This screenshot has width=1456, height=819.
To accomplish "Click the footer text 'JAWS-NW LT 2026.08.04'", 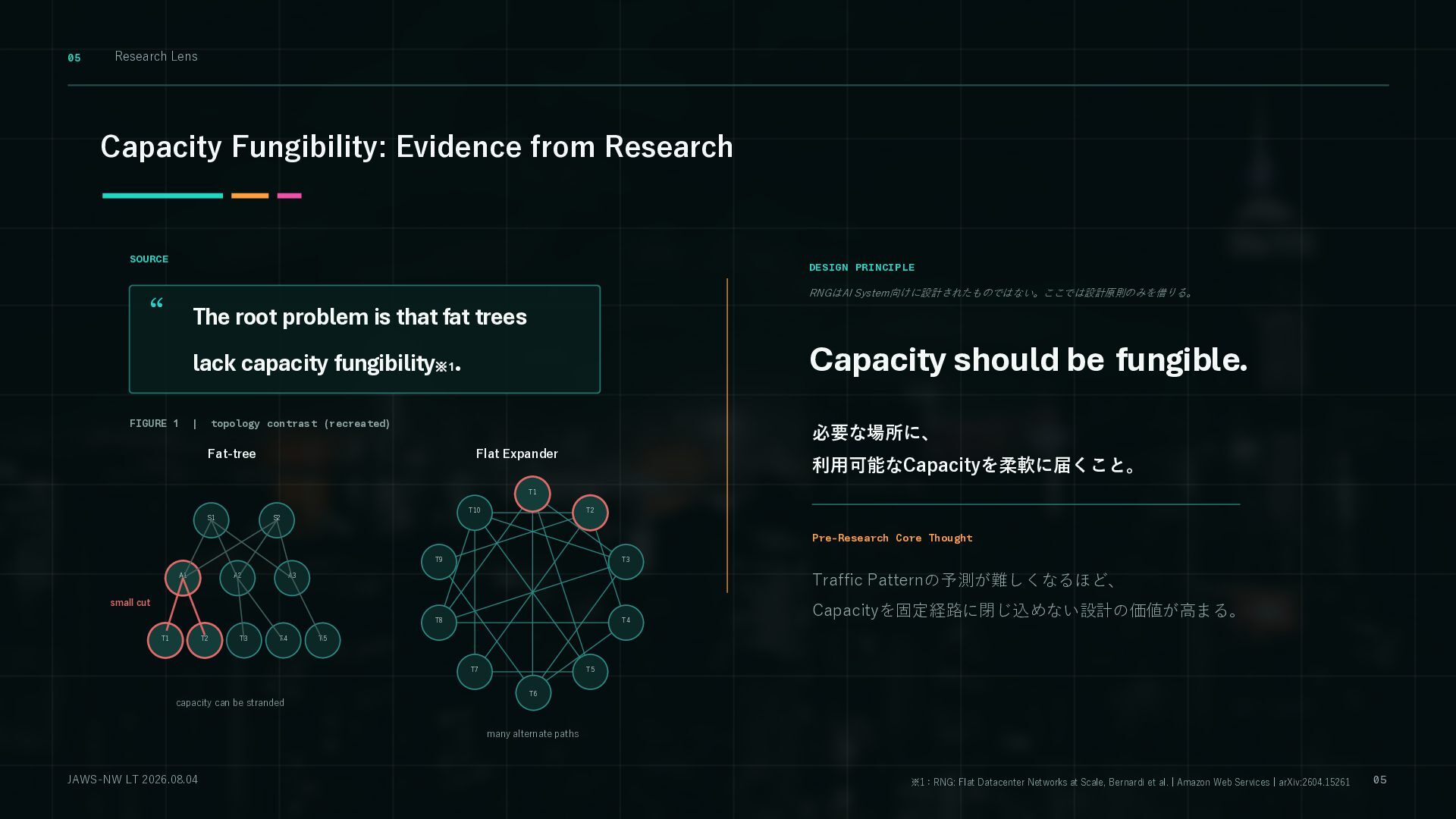I will tap(133, 780).
